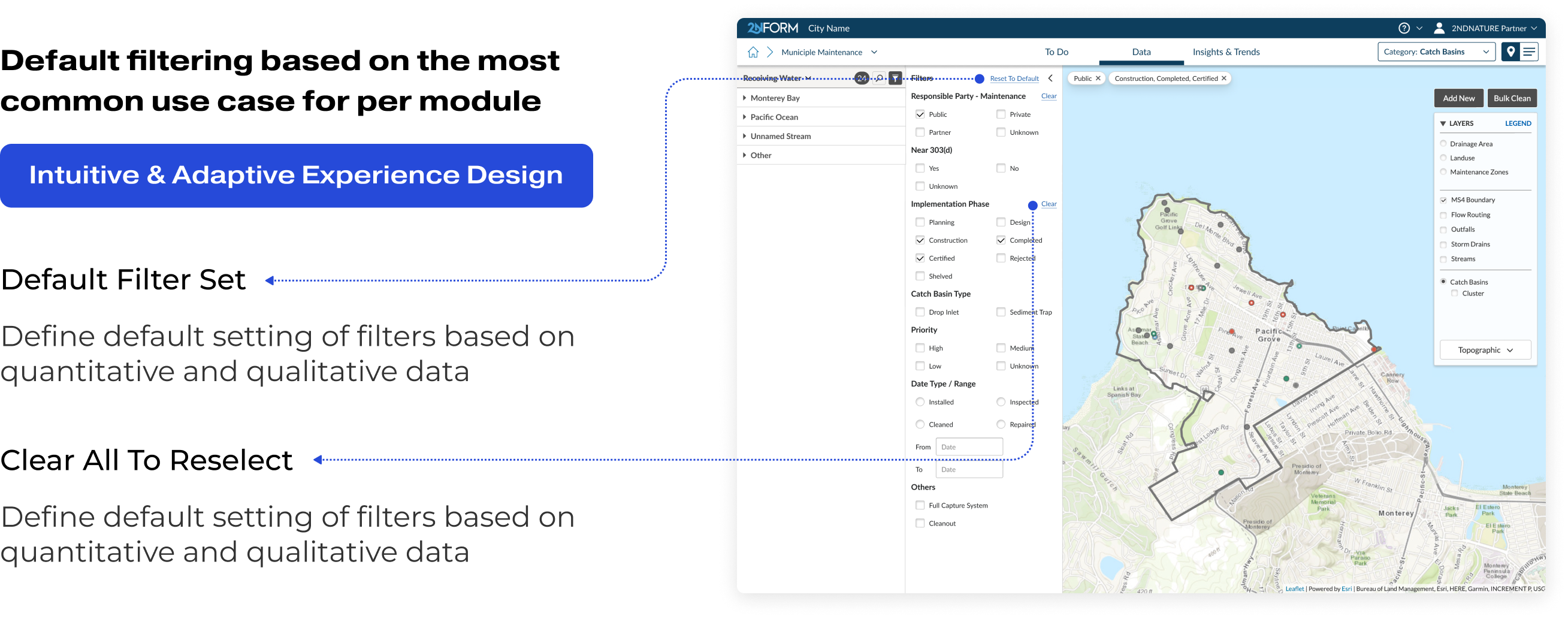Viewport: 1568px width, 619px height.
Task: Uncheck the Construction phase checkbox
Action: coord(920,240)
